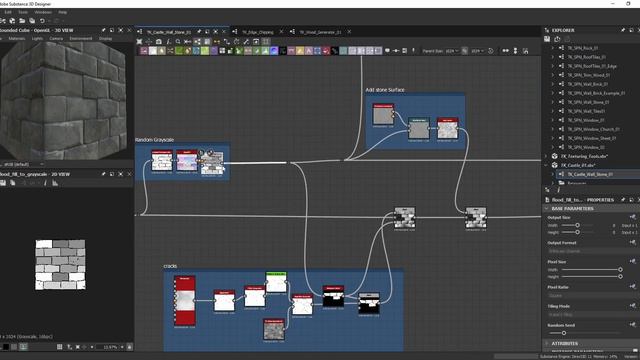This screenshot has width=640, height=360.
Task: Pin the Properties panel
Action: tap(623, 200)
